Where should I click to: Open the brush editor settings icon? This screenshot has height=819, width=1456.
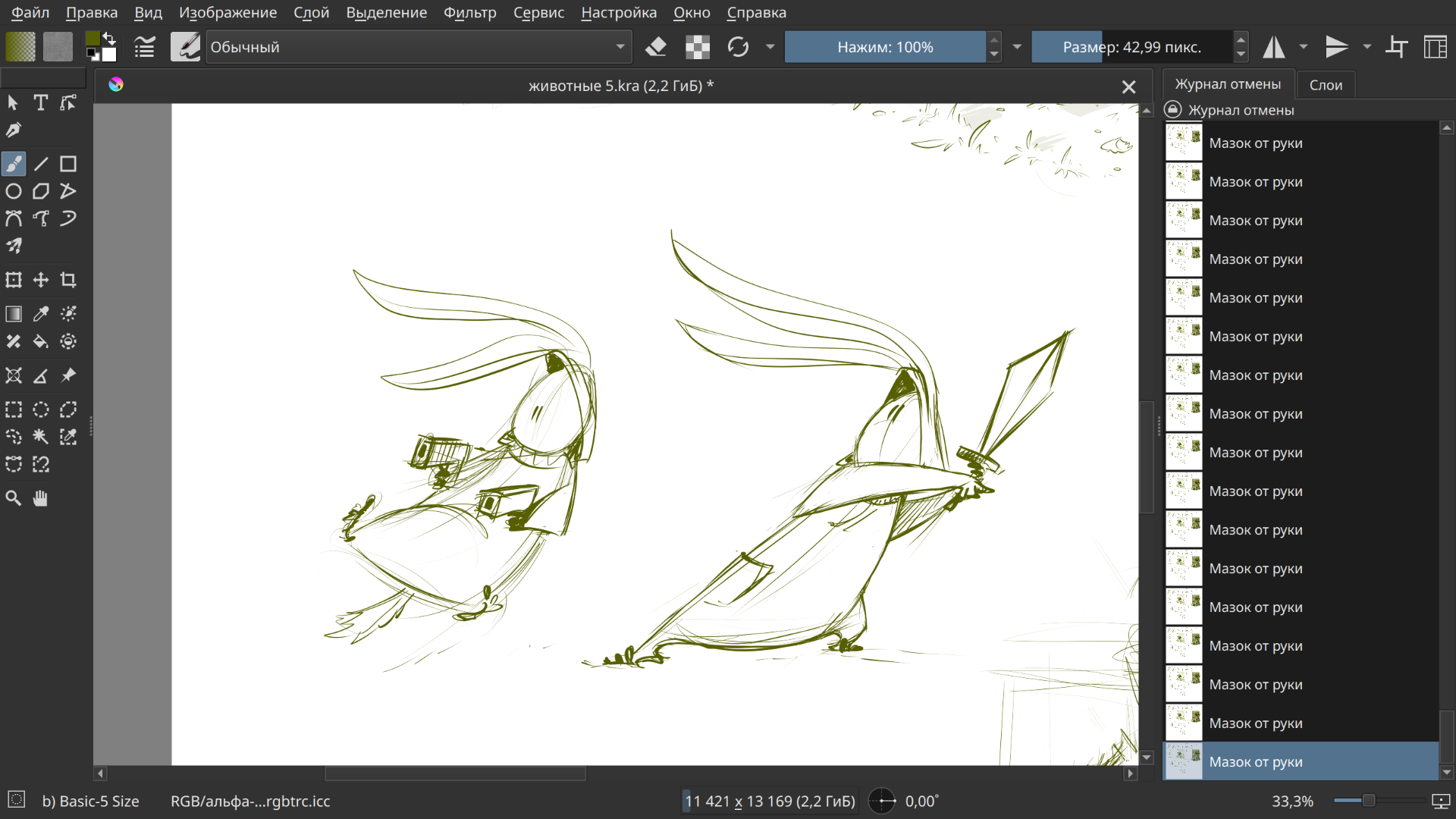144,47
